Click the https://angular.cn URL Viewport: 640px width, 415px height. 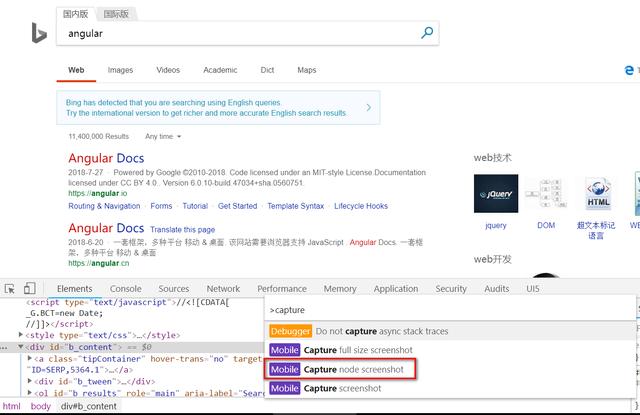click(x=98, y=263)
